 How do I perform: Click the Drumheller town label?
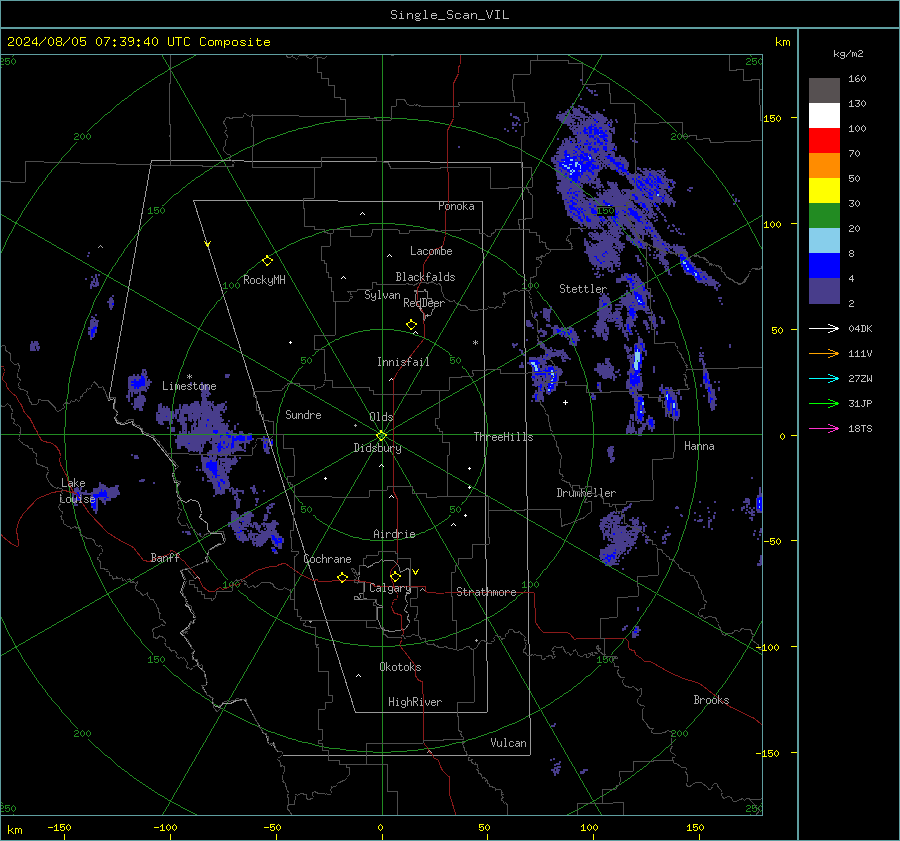coord(586,493)
